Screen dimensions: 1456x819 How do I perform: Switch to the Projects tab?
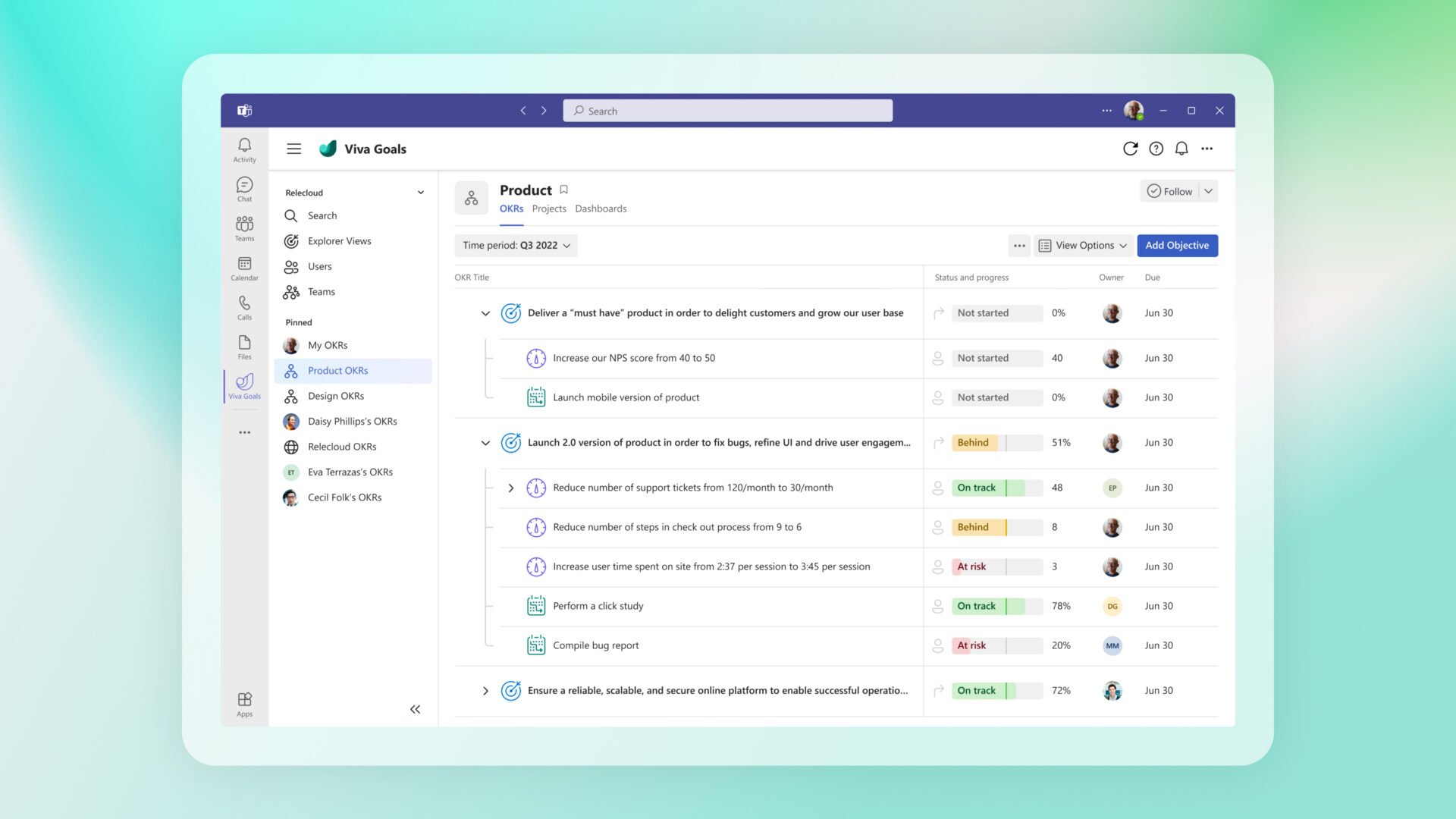pyautogui.click(x=549, y=209)
